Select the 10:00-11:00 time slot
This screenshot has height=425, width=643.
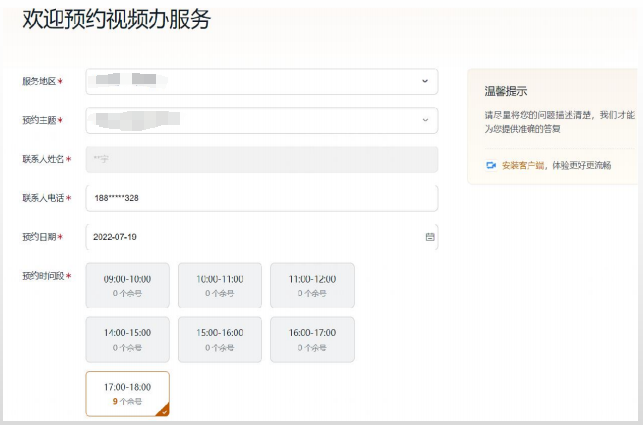(x=220, y=286)
